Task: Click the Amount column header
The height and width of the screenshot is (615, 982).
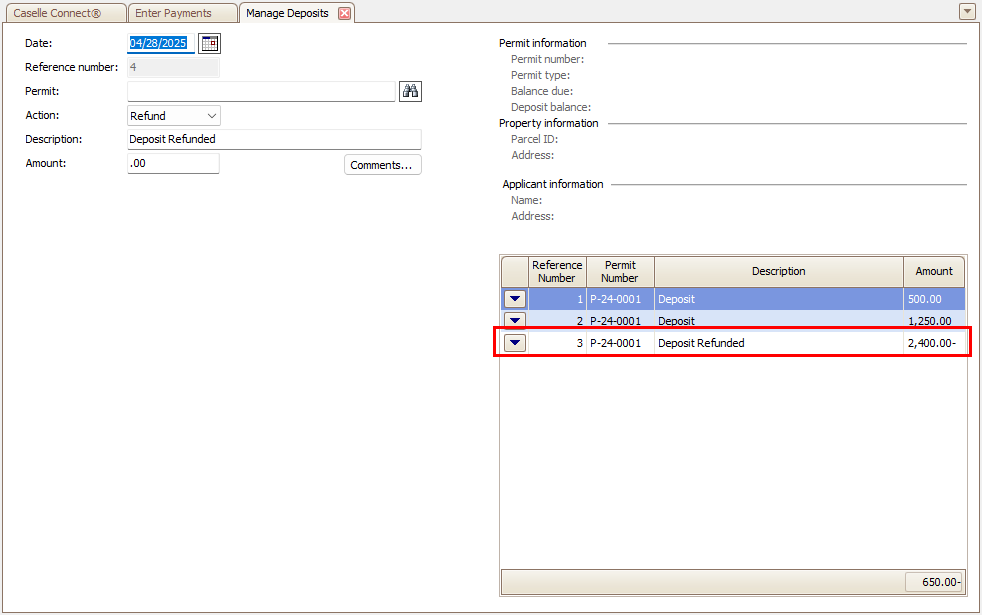Action: coord(934,271)
